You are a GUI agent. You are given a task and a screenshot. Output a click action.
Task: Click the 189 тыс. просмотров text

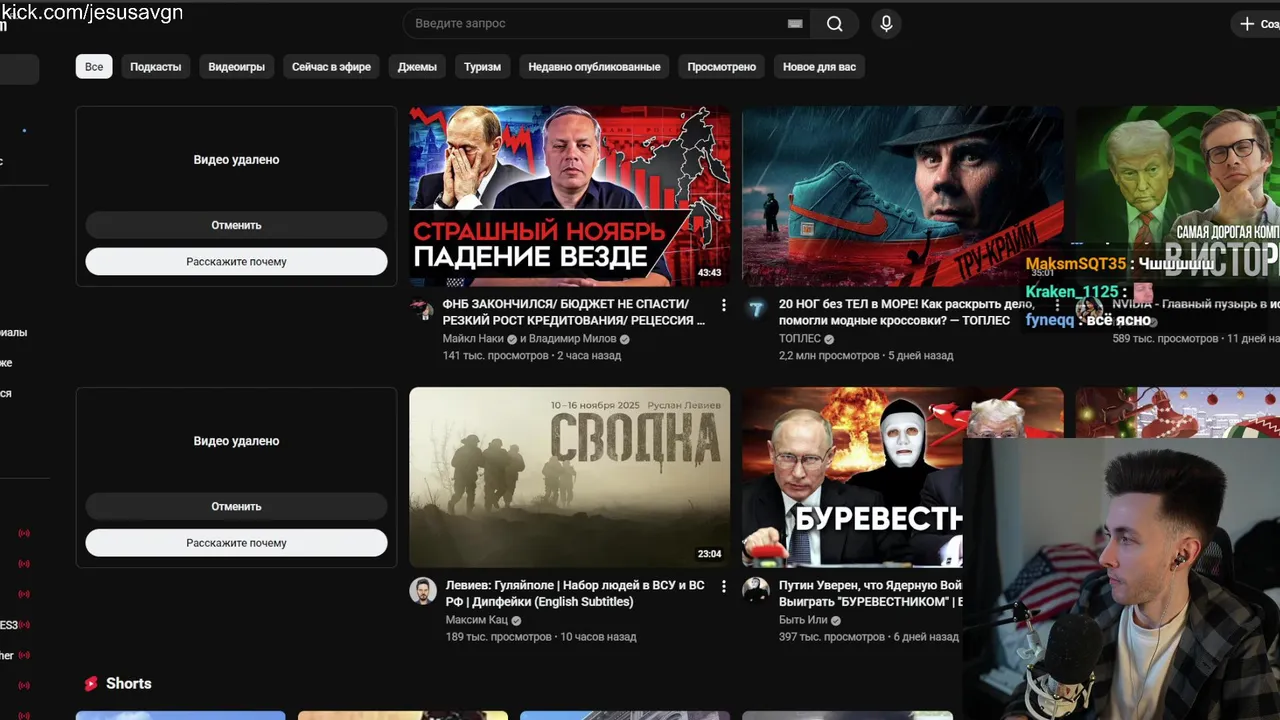coord(499,636)
